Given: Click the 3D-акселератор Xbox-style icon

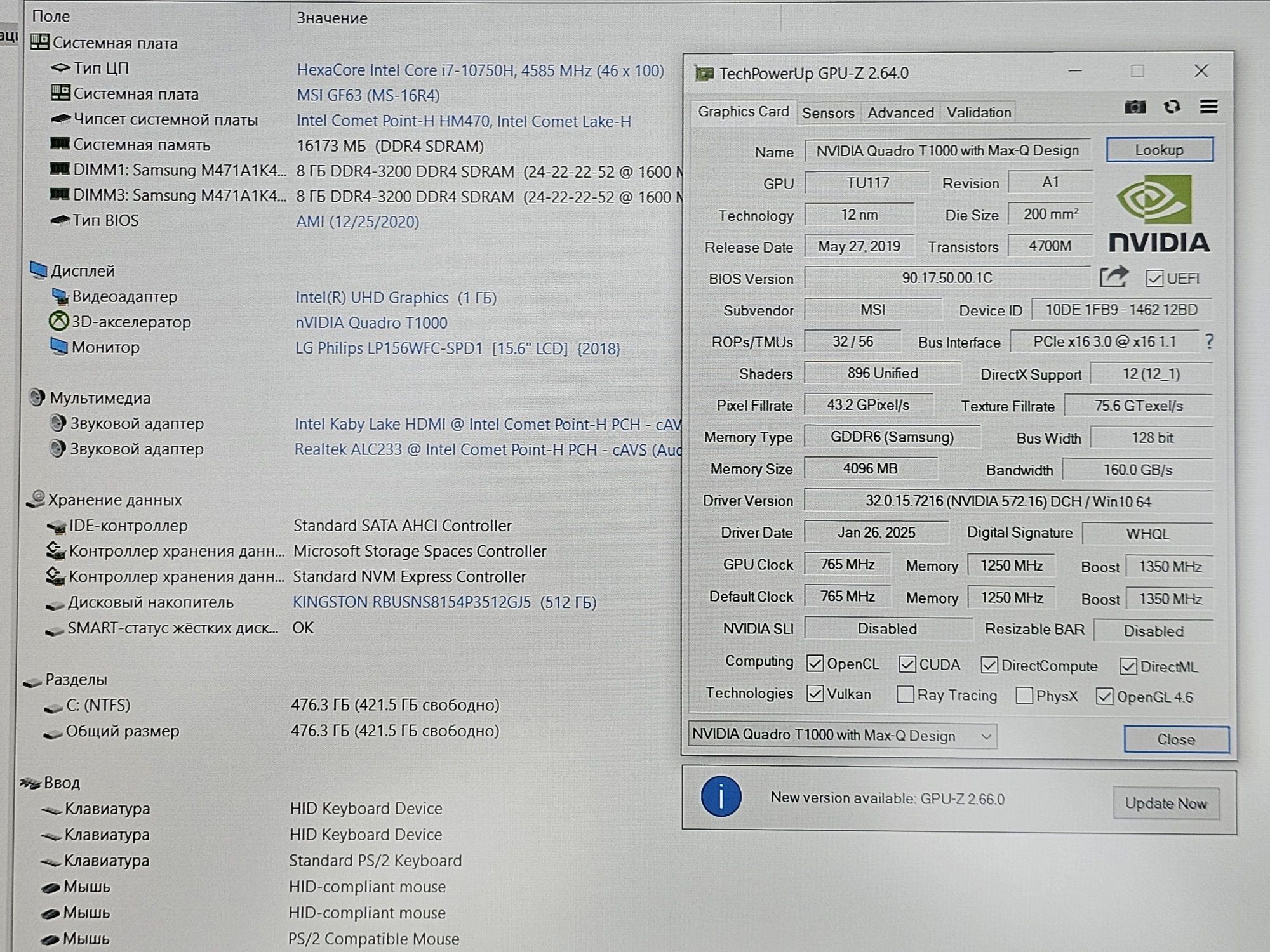Looking at the screenshot, I should pyautogui.click(x=58, y=321).
